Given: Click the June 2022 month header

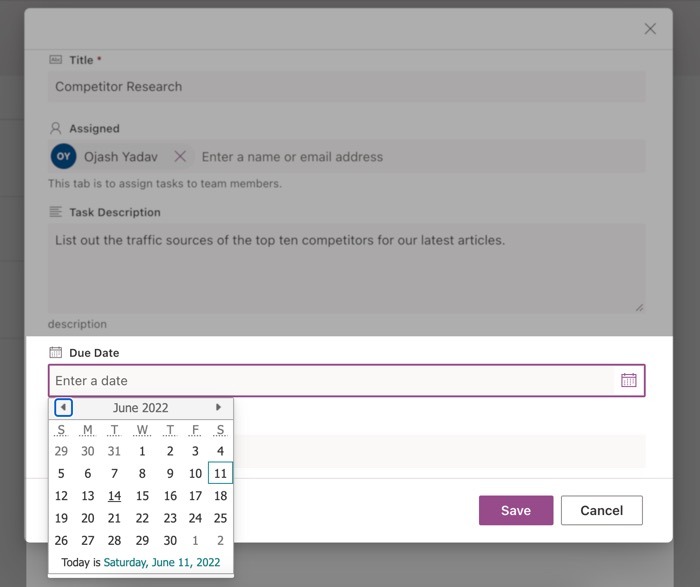Looking at the screenshot, I should (141, 408).
